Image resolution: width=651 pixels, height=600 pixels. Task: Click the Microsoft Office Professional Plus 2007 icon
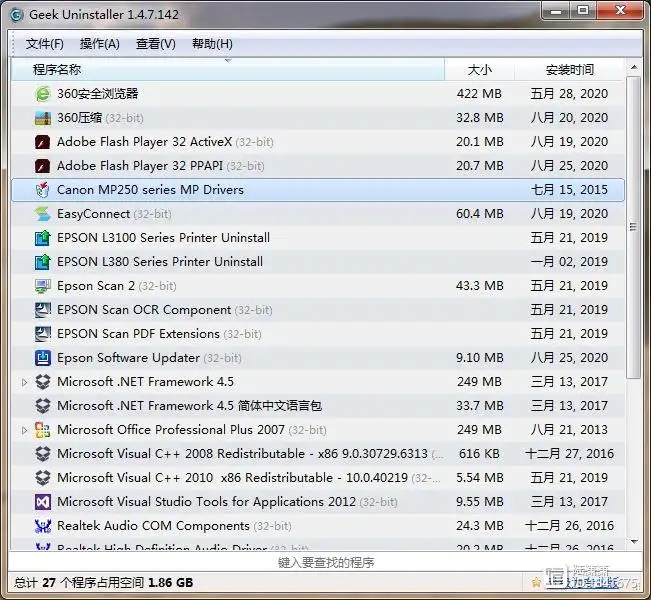pyautogui.click(x=42, y=430)
